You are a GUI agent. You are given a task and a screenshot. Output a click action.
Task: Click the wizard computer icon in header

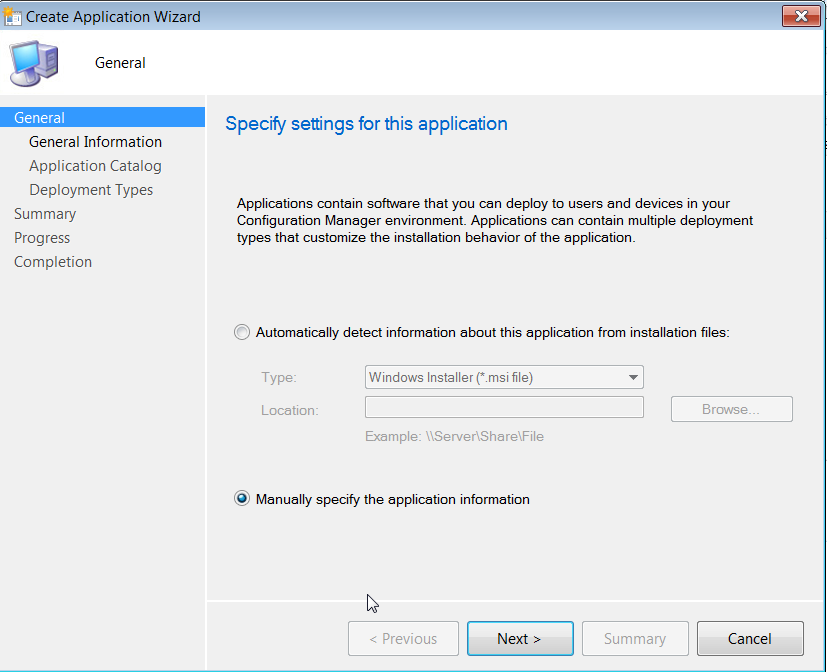click(x=34, y=63)
